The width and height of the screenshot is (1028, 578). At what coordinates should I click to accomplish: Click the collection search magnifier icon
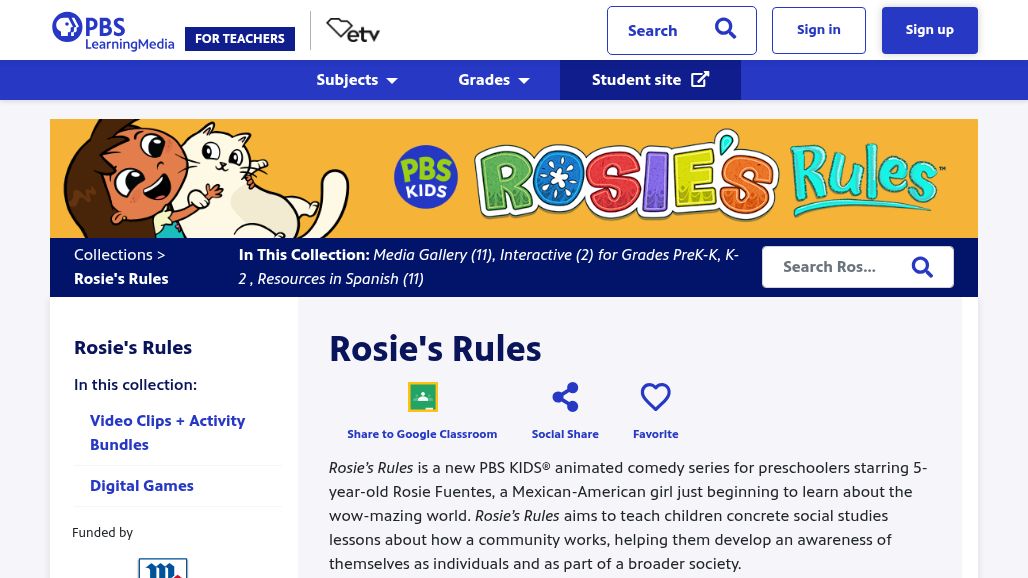pyautogui.click(x=922, y=267)
